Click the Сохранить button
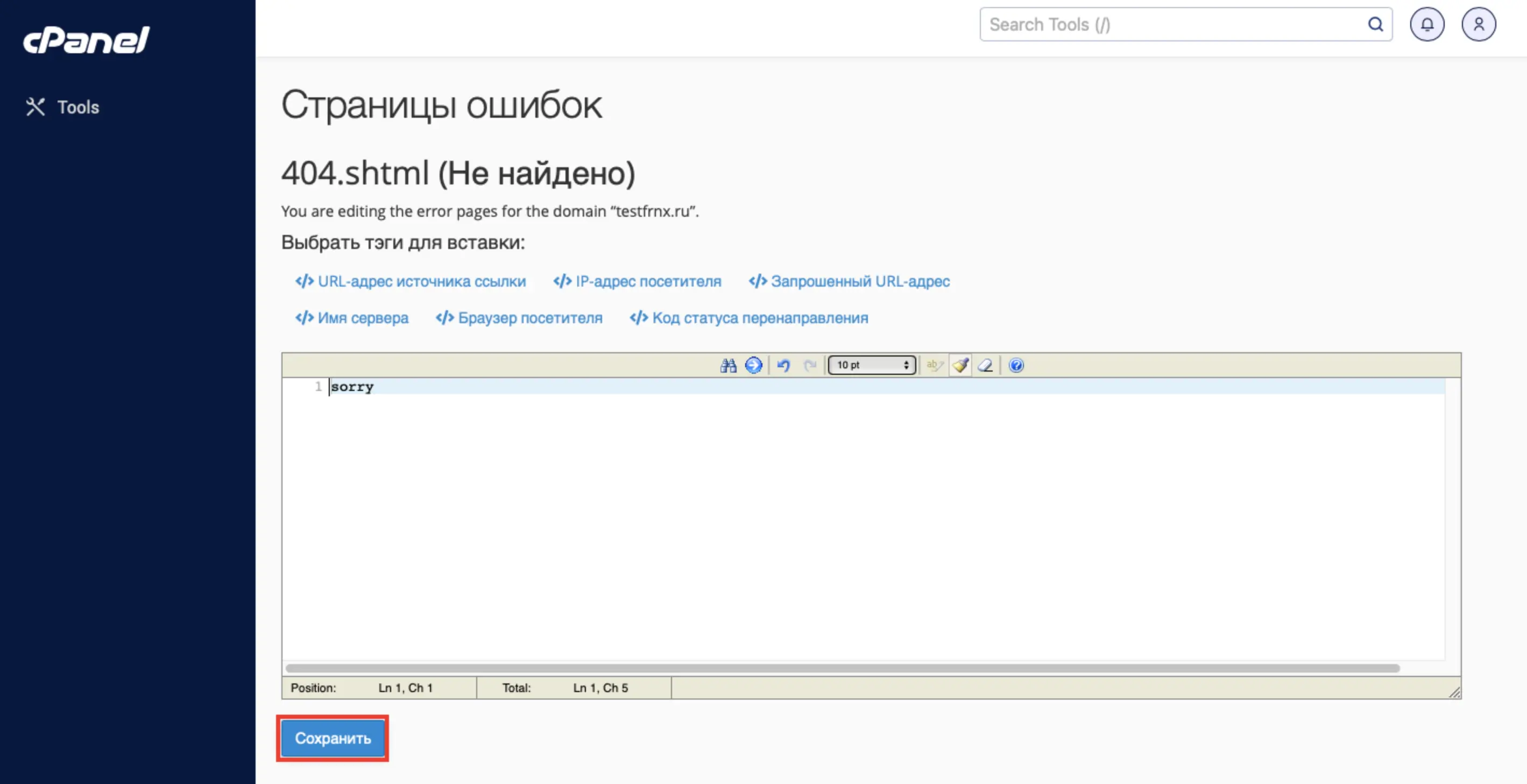Screen dimensions: 1527x784 coord(333,738)
